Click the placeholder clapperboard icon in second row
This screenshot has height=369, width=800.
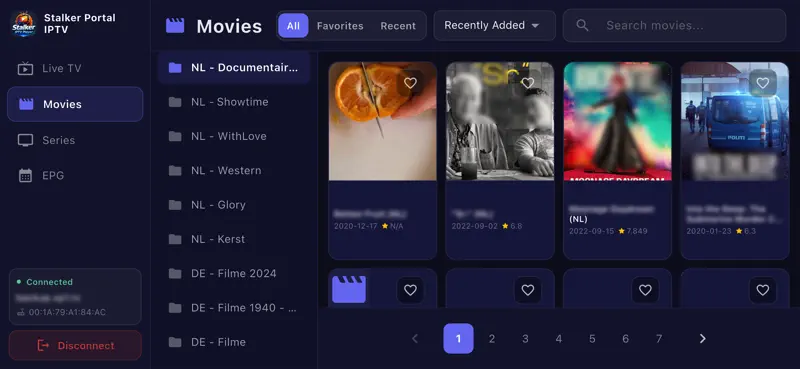(x=349, y=289)
